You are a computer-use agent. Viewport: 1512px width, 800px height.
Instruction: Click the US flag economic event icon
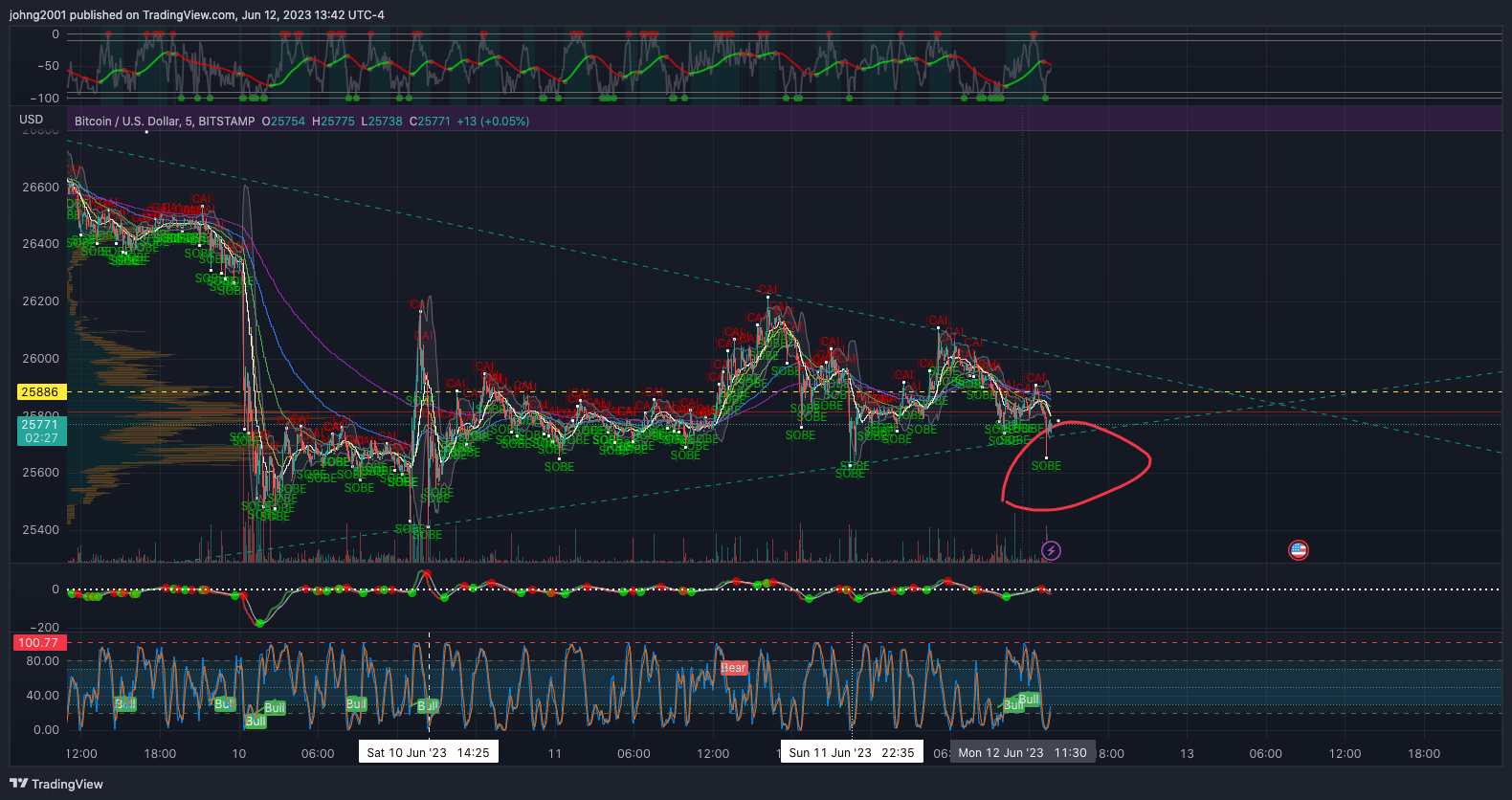tap(1298, 550)
